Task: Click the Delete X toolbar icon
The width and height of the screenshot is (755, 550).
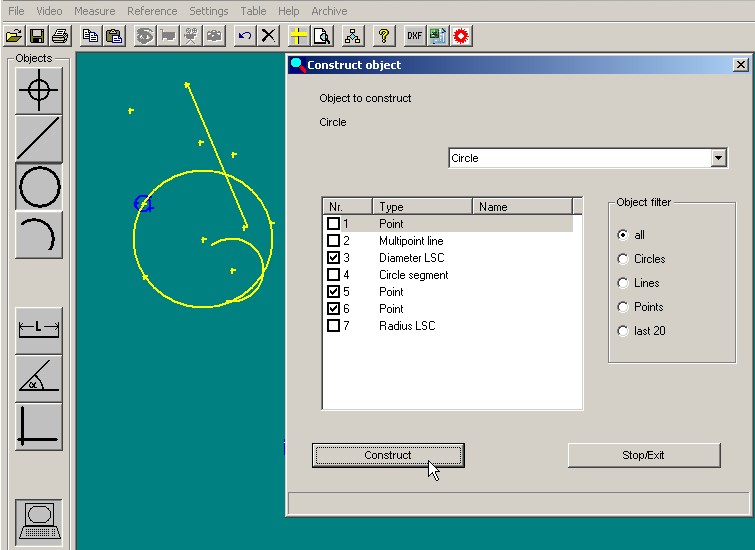Action: 268,36
